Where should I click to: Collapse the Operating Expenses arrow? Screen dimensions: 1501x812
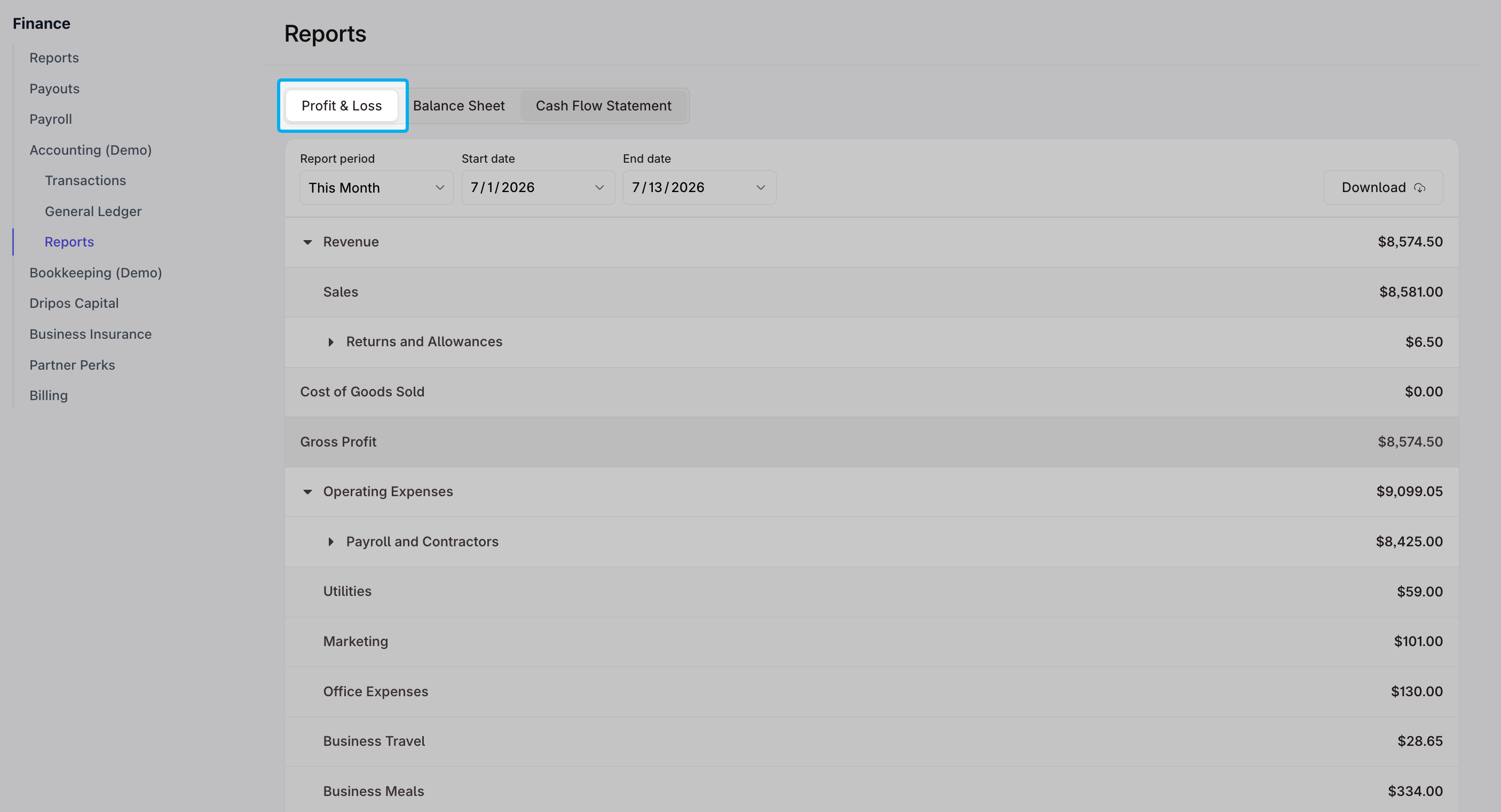click(307, 491)
